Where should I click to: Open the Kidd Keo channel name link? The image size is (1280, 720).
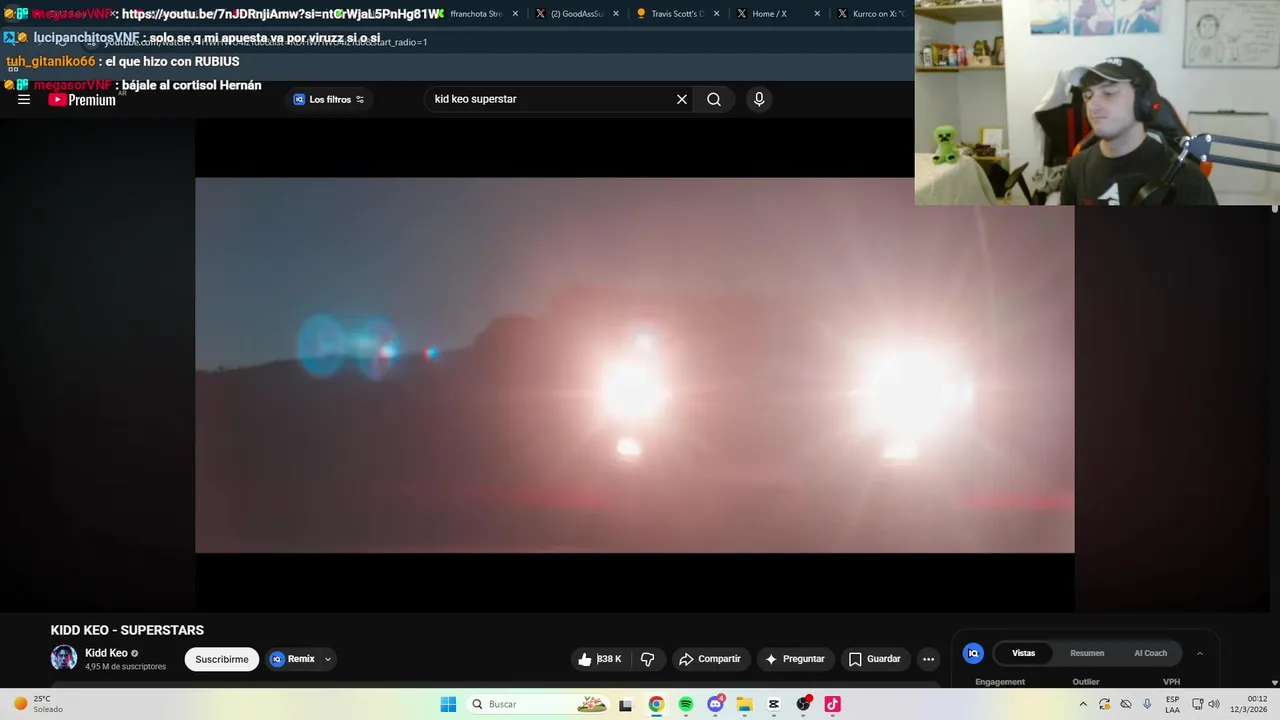click(x=106, y=653)
